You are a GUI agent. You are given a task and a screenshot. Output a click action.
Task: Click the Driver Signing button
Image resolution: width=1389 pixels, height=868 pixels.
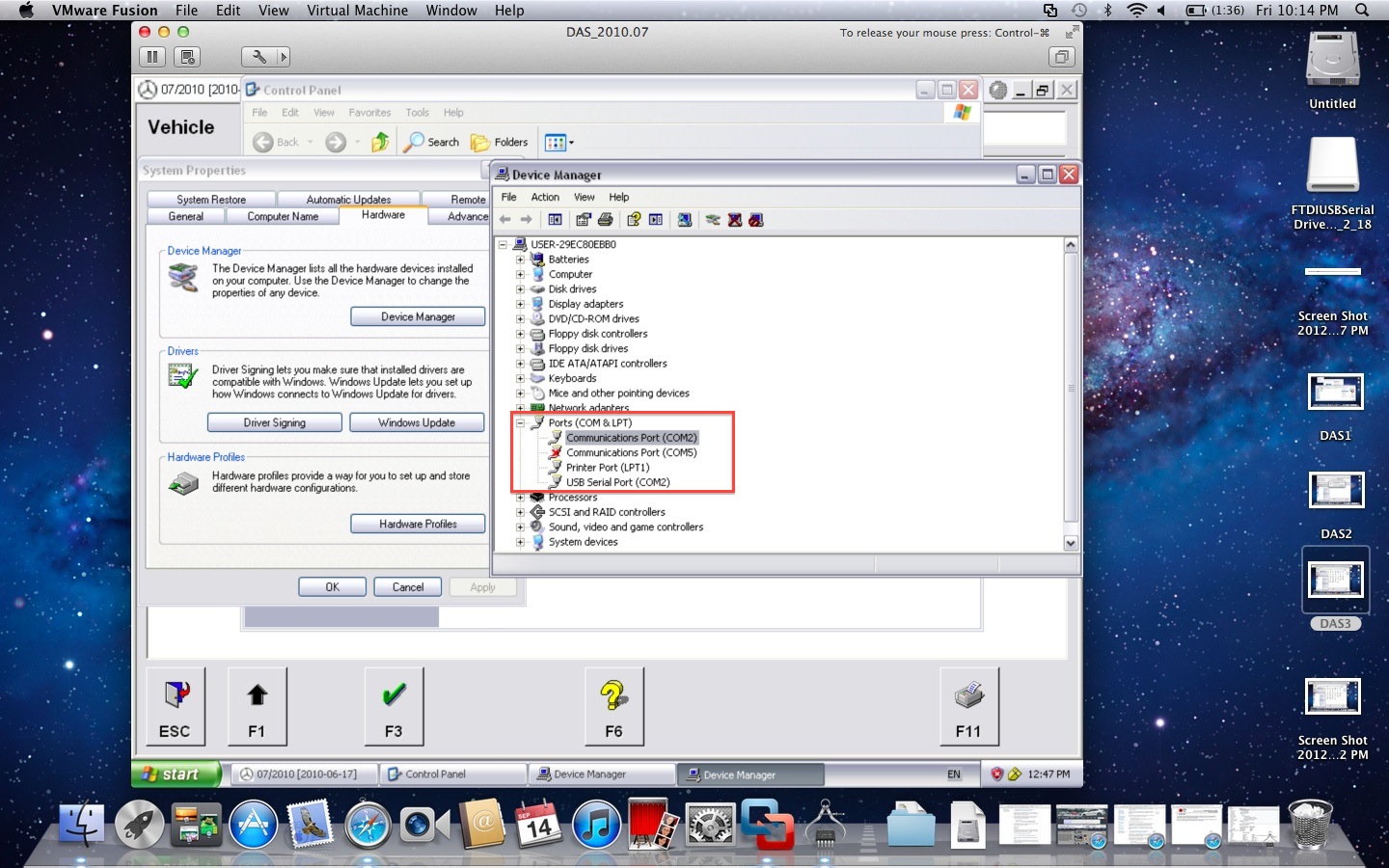tap(274, 421)
